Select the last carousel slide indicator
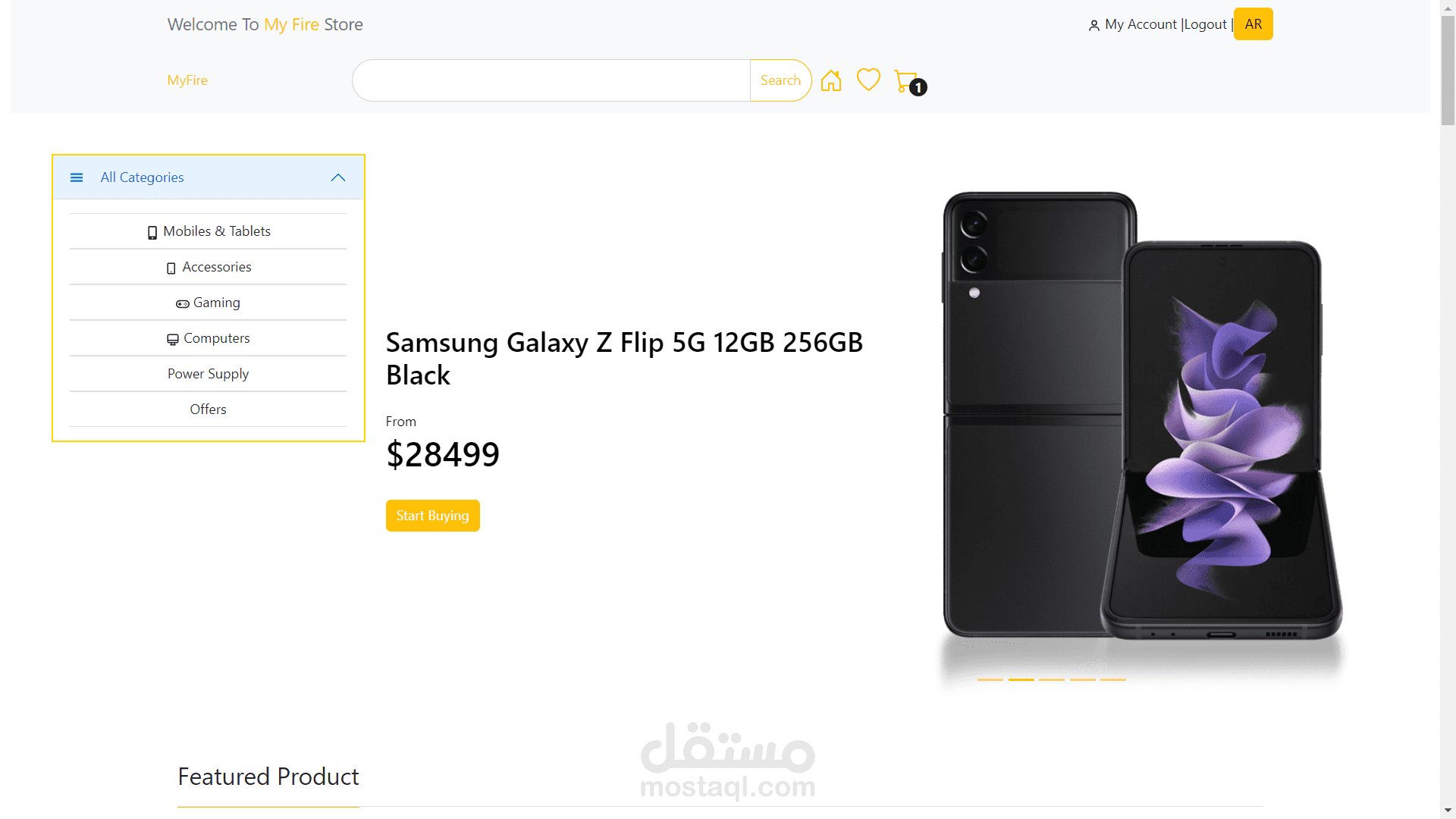 tap(1113, 679)
